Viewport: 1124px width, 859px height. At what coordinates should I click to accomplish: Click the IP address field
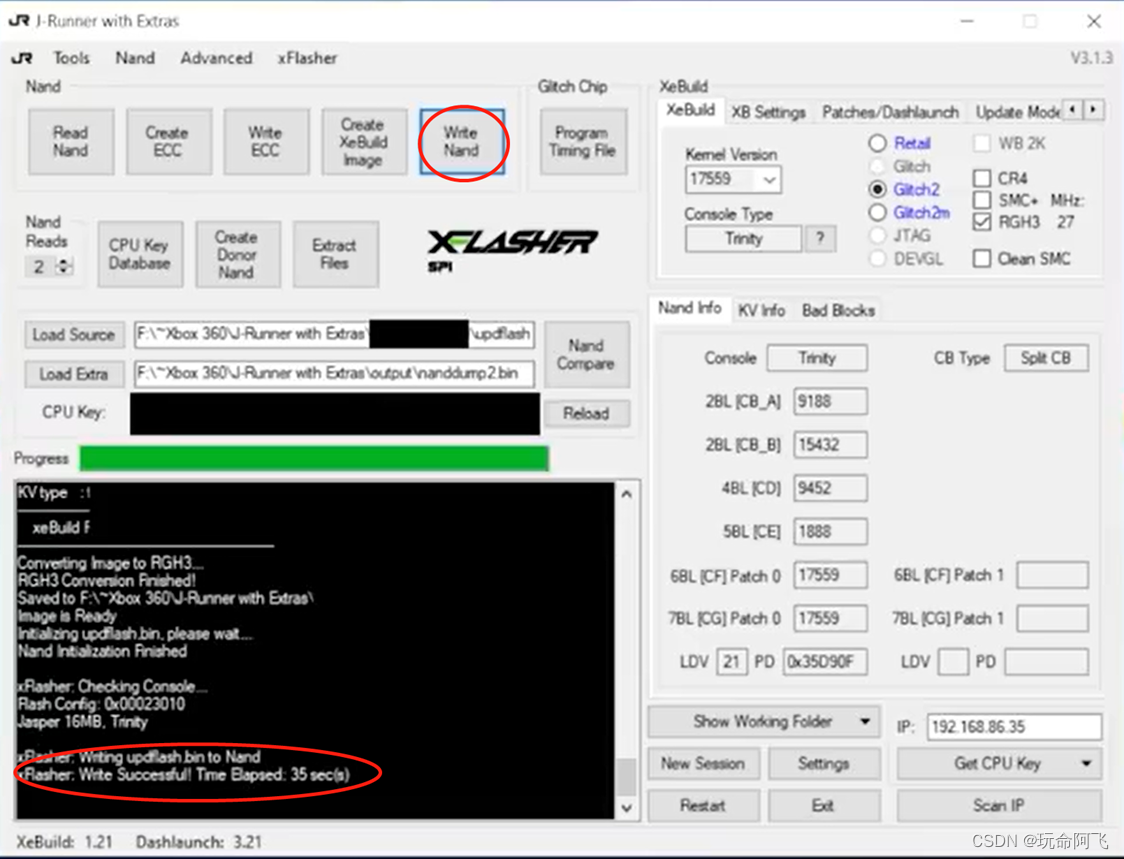point(1014,726)
